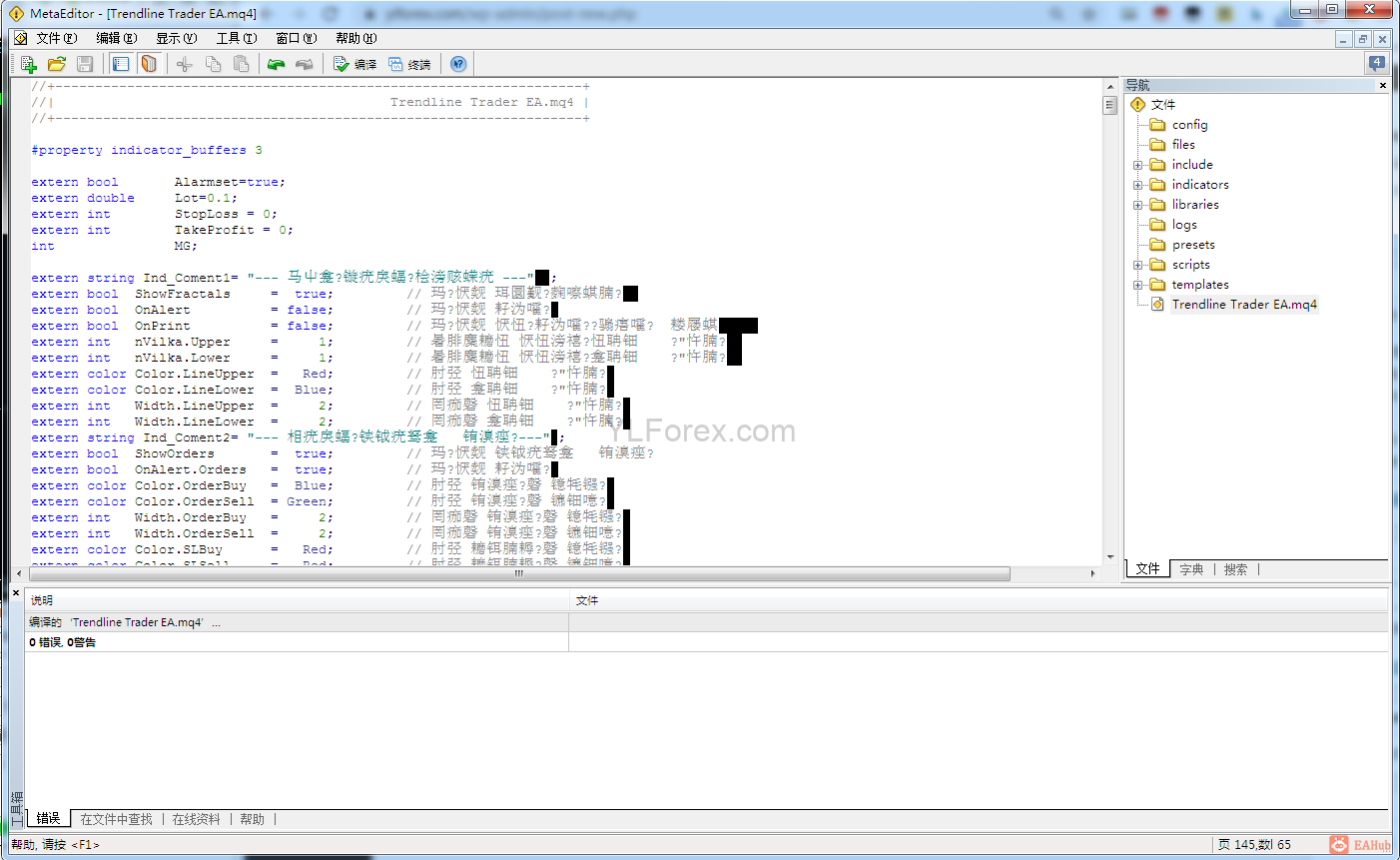This screenshot has height=860, width=1400.
Task: Select the 在文件中查找 tab
Action: point(116,819)
